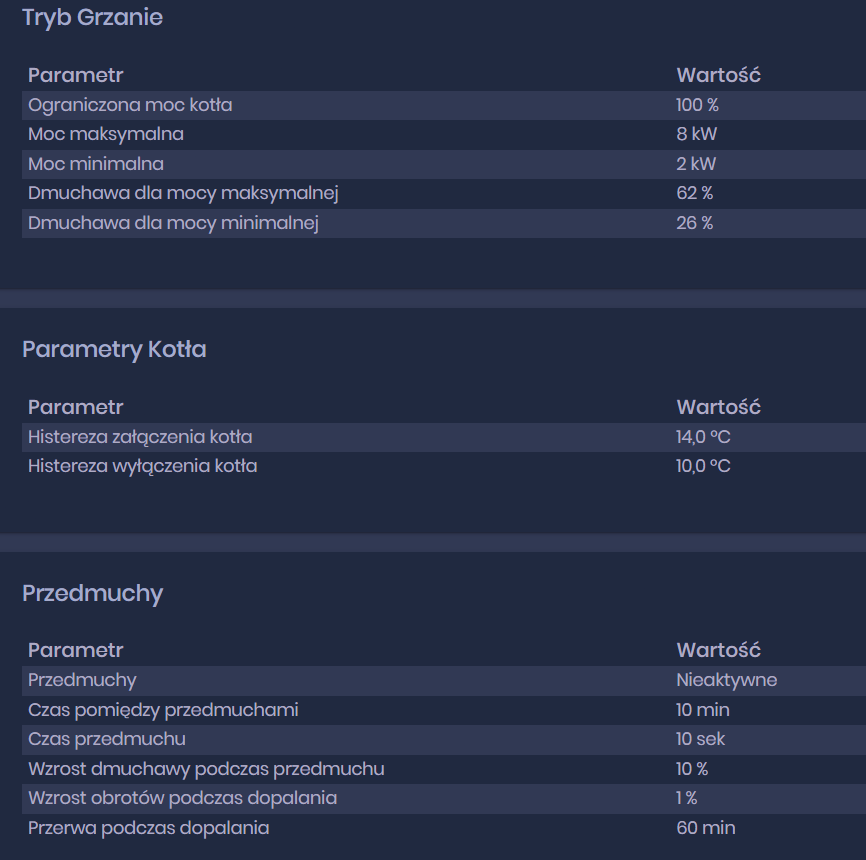
Task: Click the 8 kW maximum power value
Action: point(696,134)
